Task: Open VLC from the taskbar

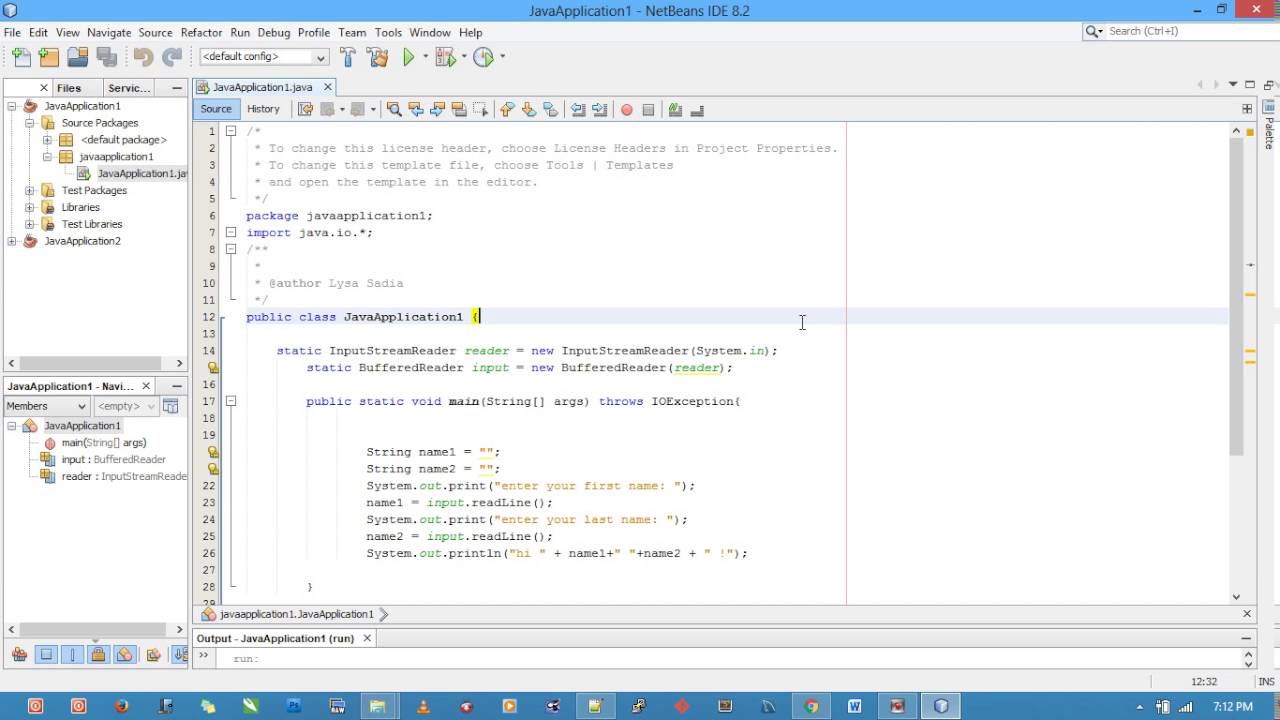Action: [423, 706]
